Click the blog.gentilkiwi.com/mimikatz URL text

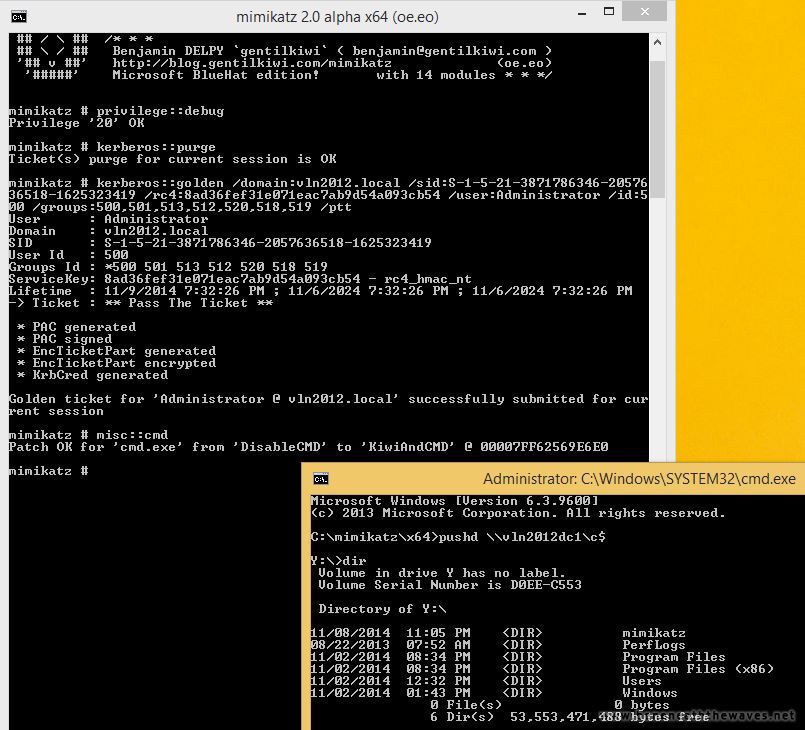coord(252,63)
